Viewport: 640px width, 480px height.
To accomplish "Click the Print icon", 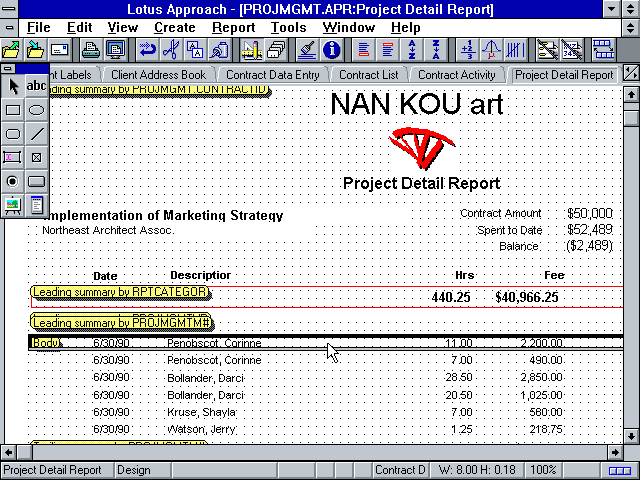I will (x=91, y=50).
